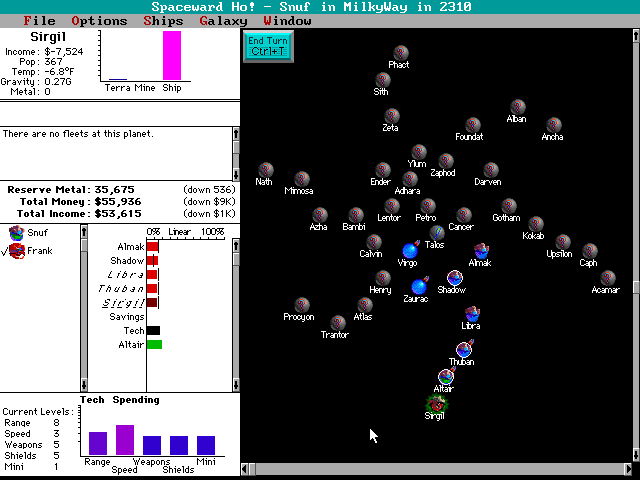The image size is (640, 480).
Task: Select the Trantor planet icon
Action: [x=338, y=322]
